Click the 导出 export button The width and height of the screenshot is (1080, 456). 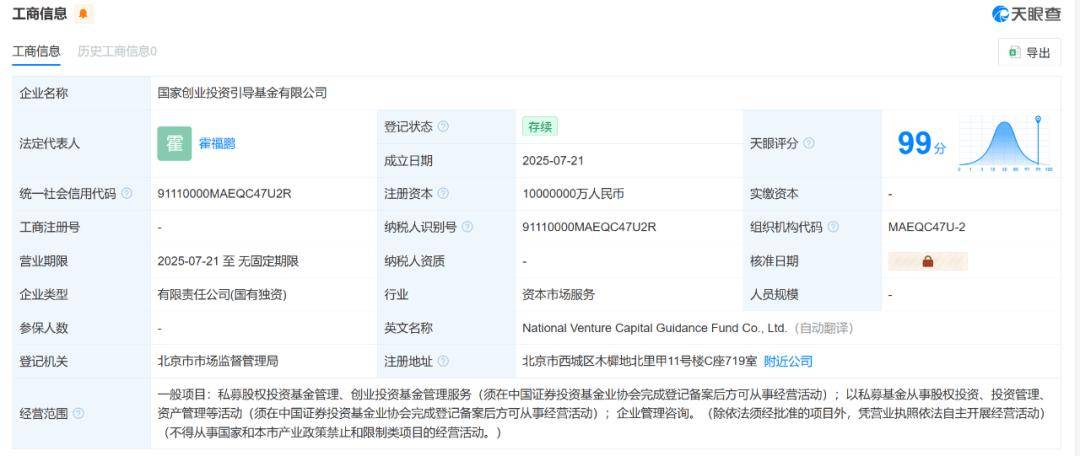click(1030, 52)
